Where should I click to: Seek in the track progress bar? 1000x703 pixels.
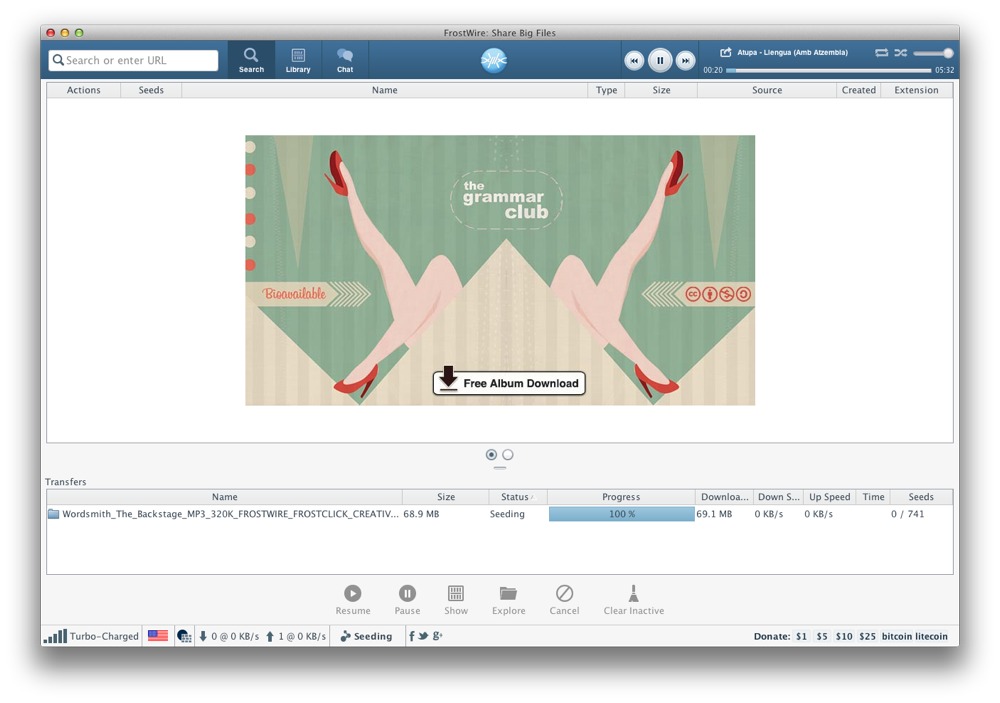[x=828, y=70]
